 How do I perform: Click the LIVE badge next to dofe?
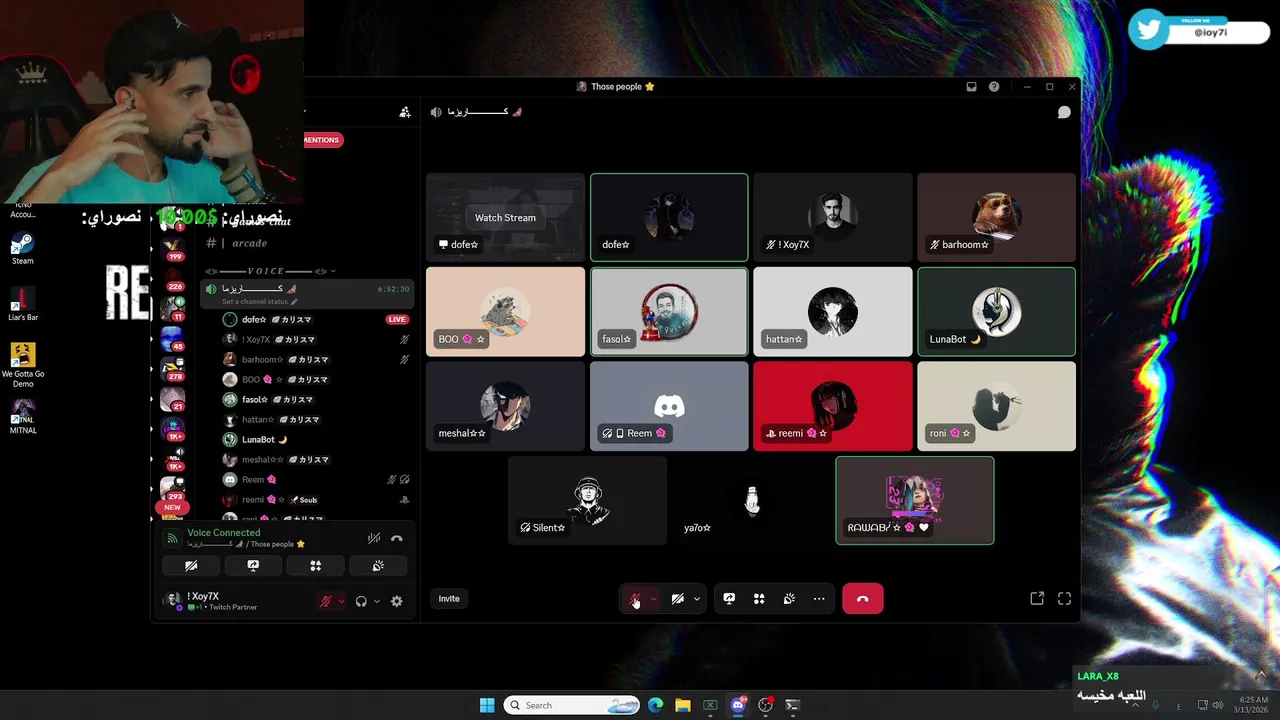pos(397,319)
